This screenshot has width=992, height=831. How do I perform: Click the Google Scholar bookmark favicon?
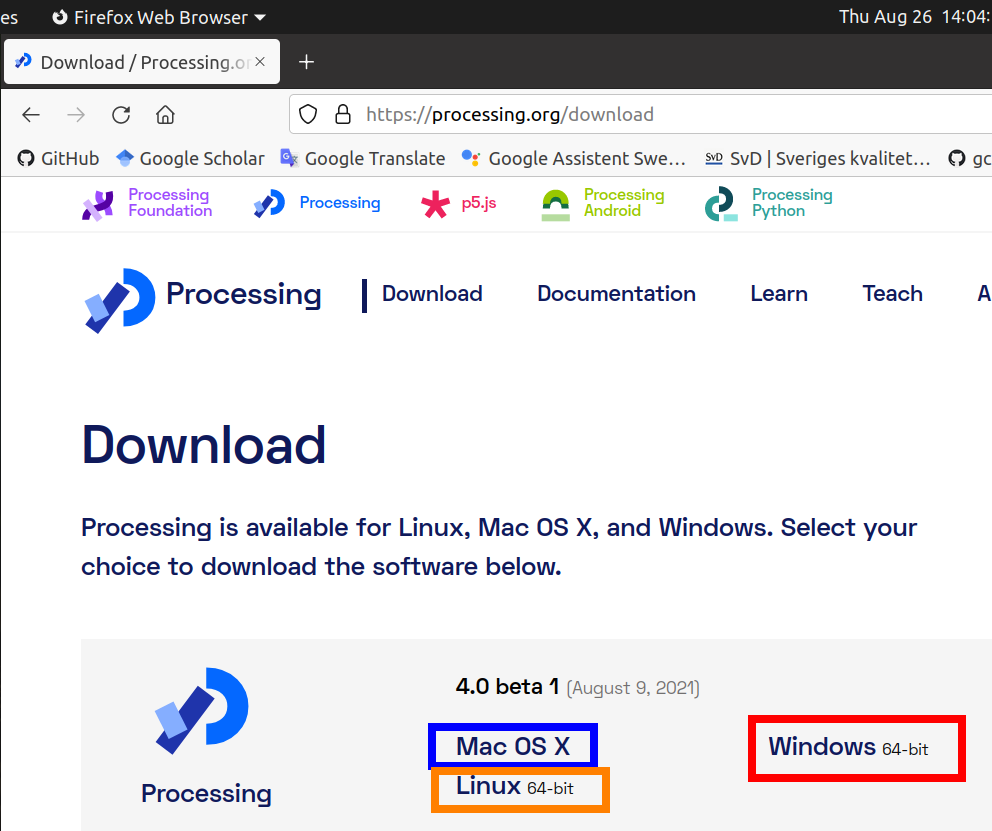[x=125, y=158]
